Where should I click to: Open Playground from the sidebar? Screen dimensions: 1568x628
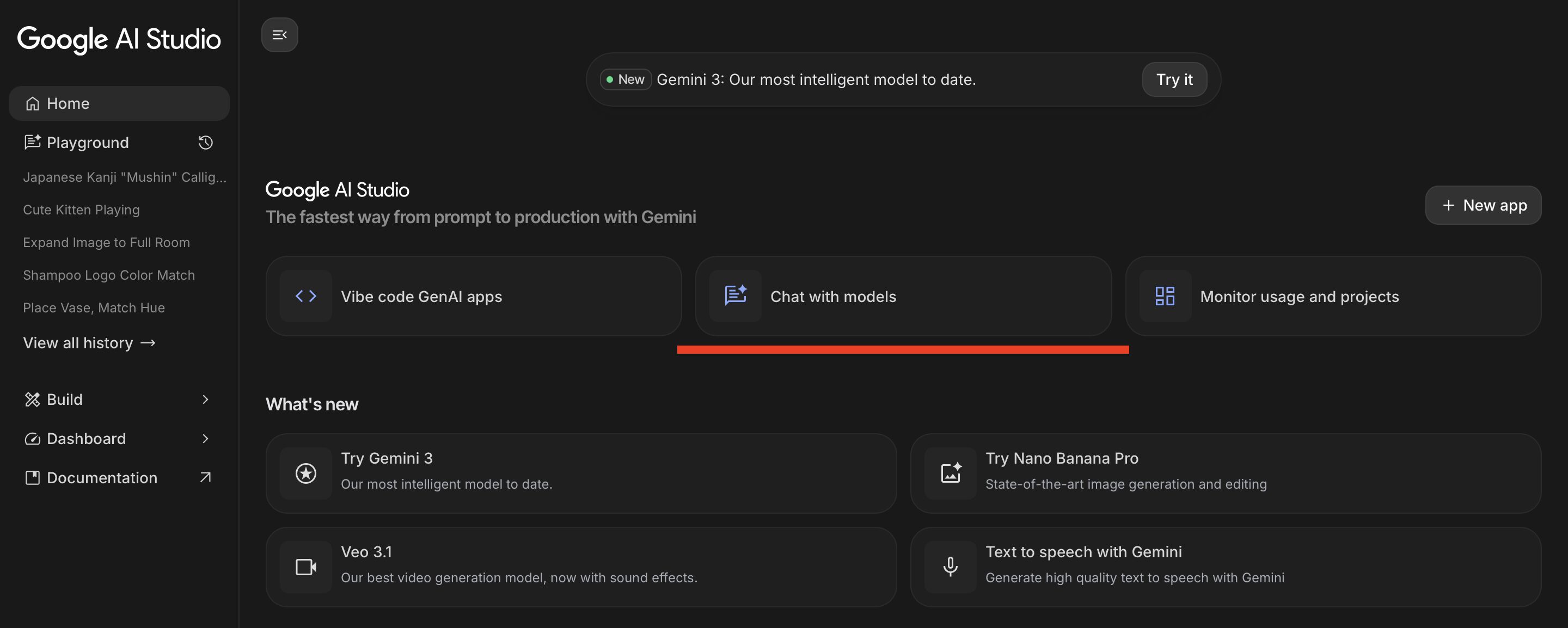coord(88,143)
